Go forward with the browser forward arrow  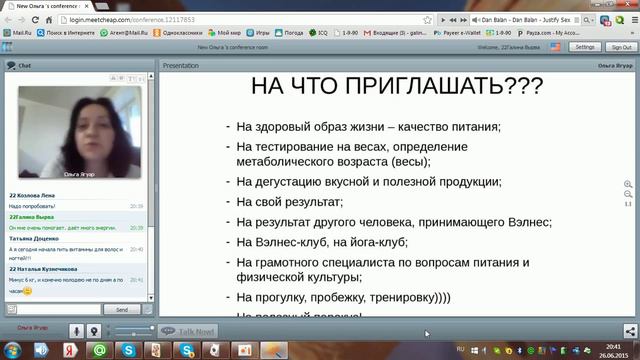point(21,20)
